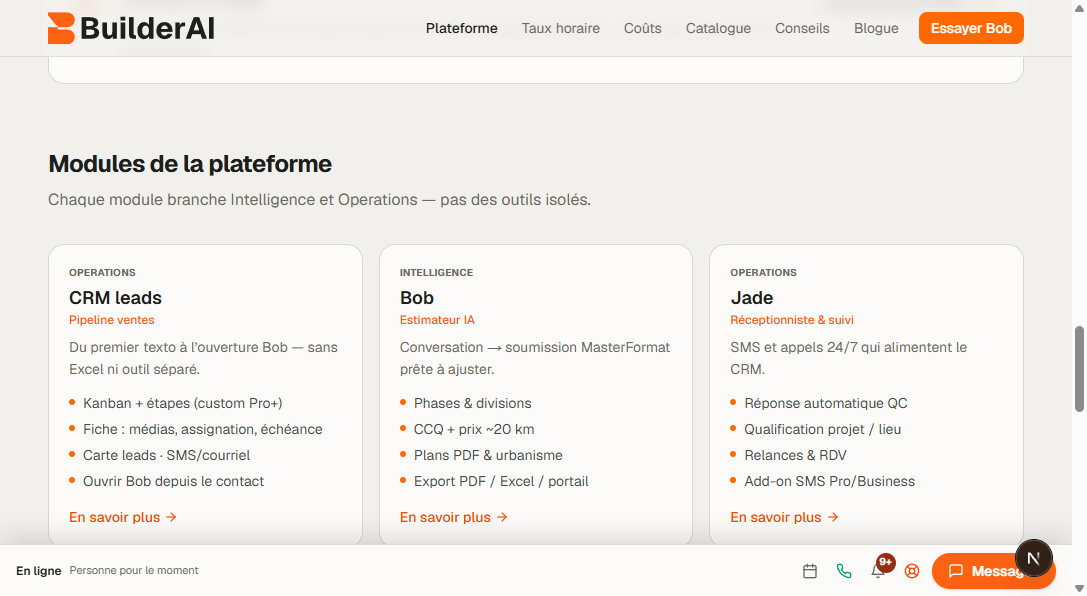Click 'Réponse automatique QC' bullet

tap(826, 403)
